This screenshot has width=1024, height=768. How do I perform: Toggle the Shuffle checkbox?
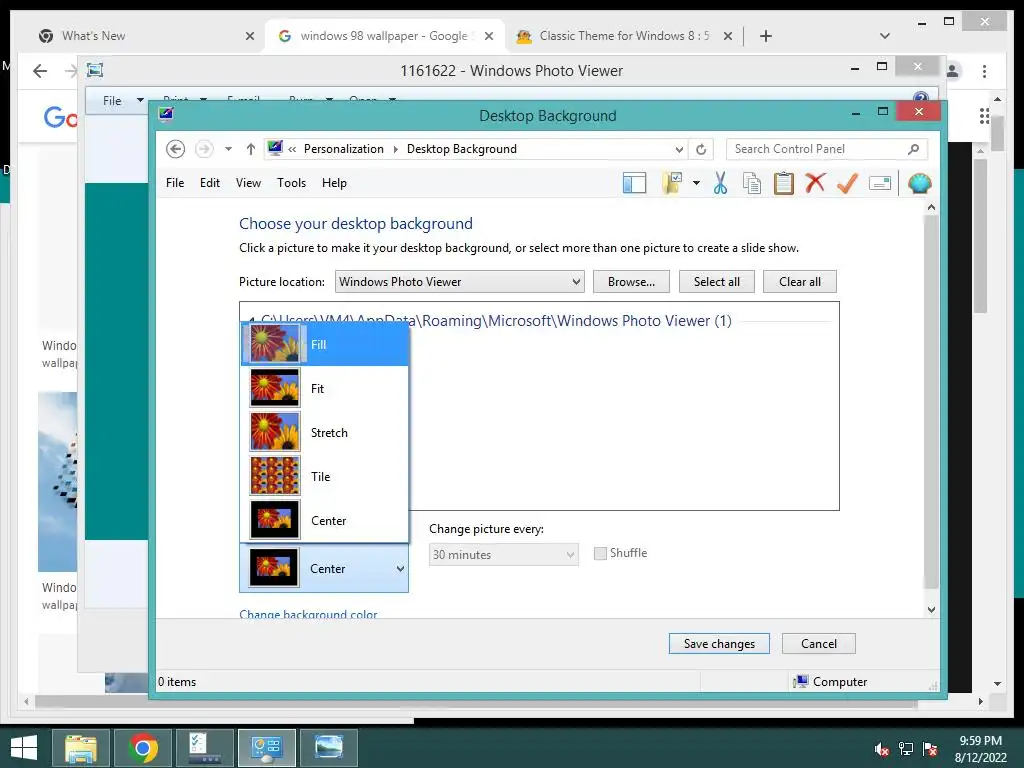point(600,553)
